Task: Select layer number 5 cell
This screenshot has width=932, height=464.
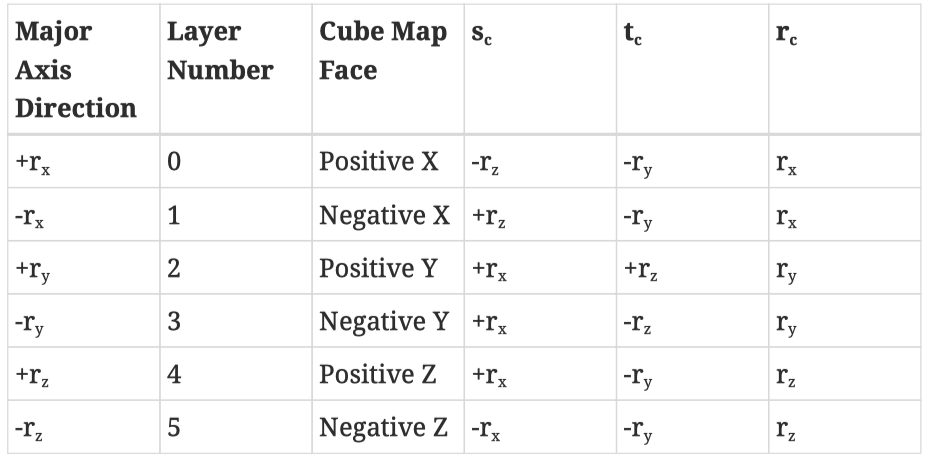Action: 174,429
